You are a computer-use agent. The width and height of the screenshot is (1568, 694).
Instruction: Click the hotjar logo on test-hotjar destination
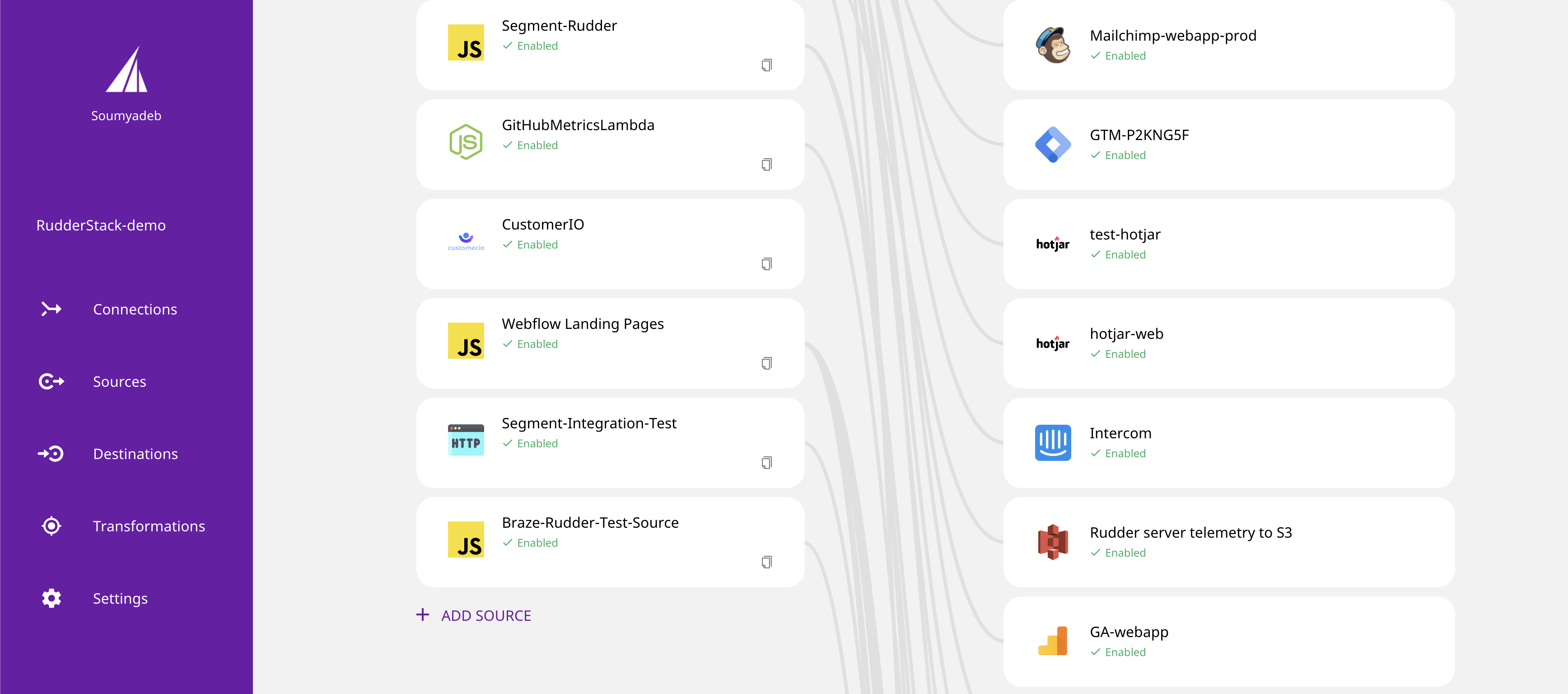pyautogui.click(x=1052, y=244)
